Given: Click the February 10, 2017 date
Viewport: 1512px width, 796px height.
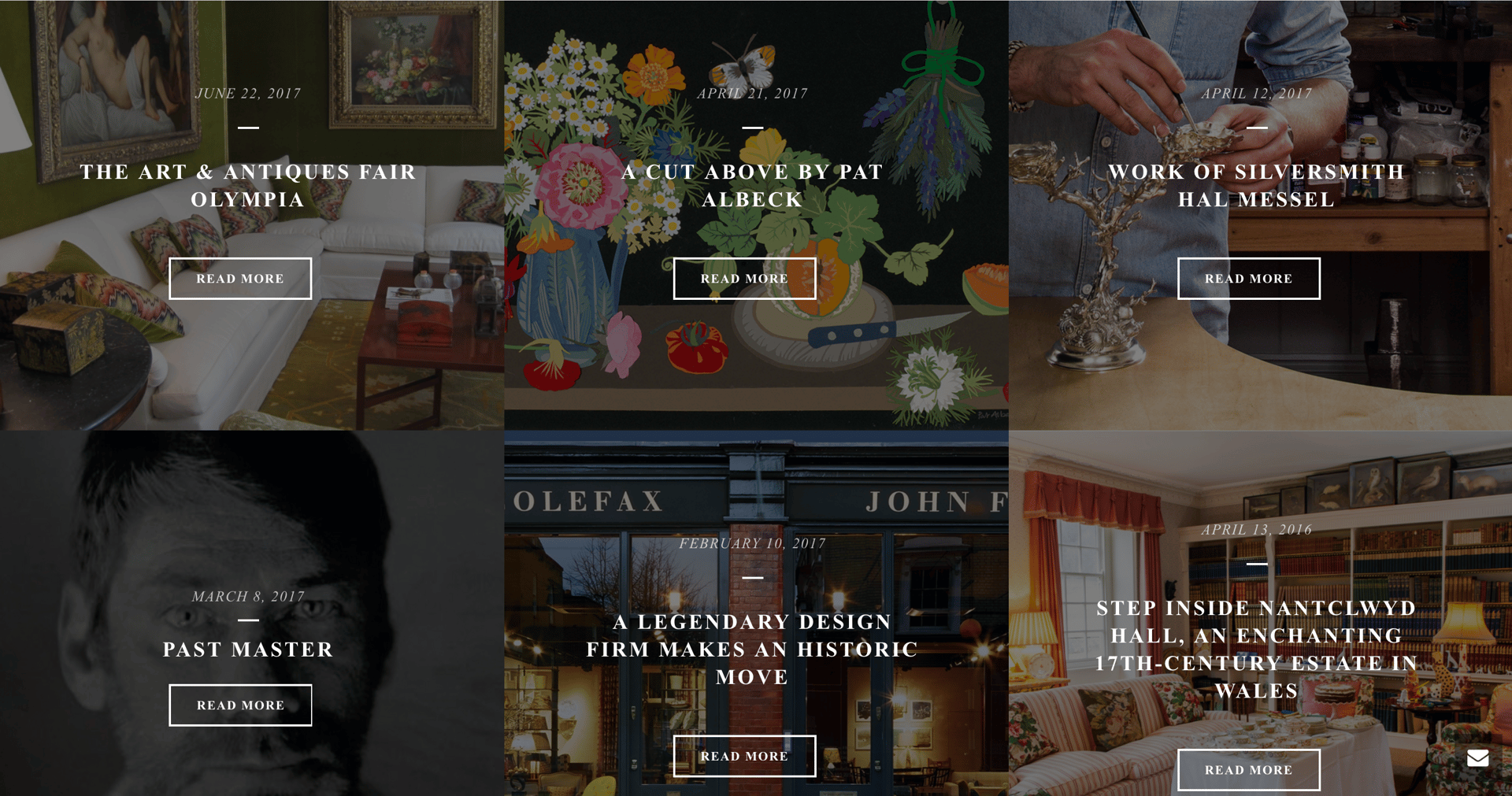Looking at the screenshot, I should [752, 543].
